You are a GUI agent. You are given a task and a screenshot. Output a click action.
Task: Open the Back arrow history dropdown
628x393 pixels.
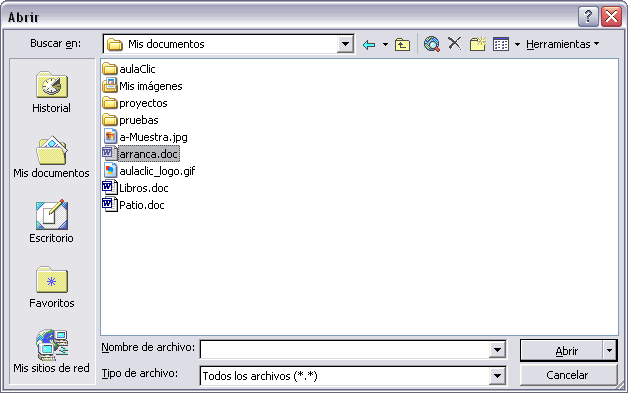point(385,44)
